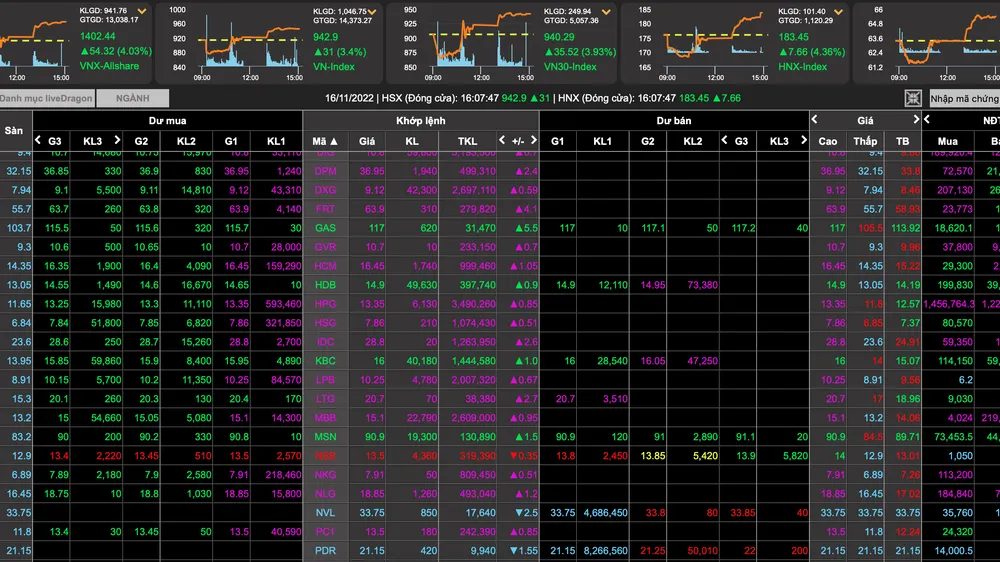Select stock symbol GAS
1000x562 pixels.
325,228
